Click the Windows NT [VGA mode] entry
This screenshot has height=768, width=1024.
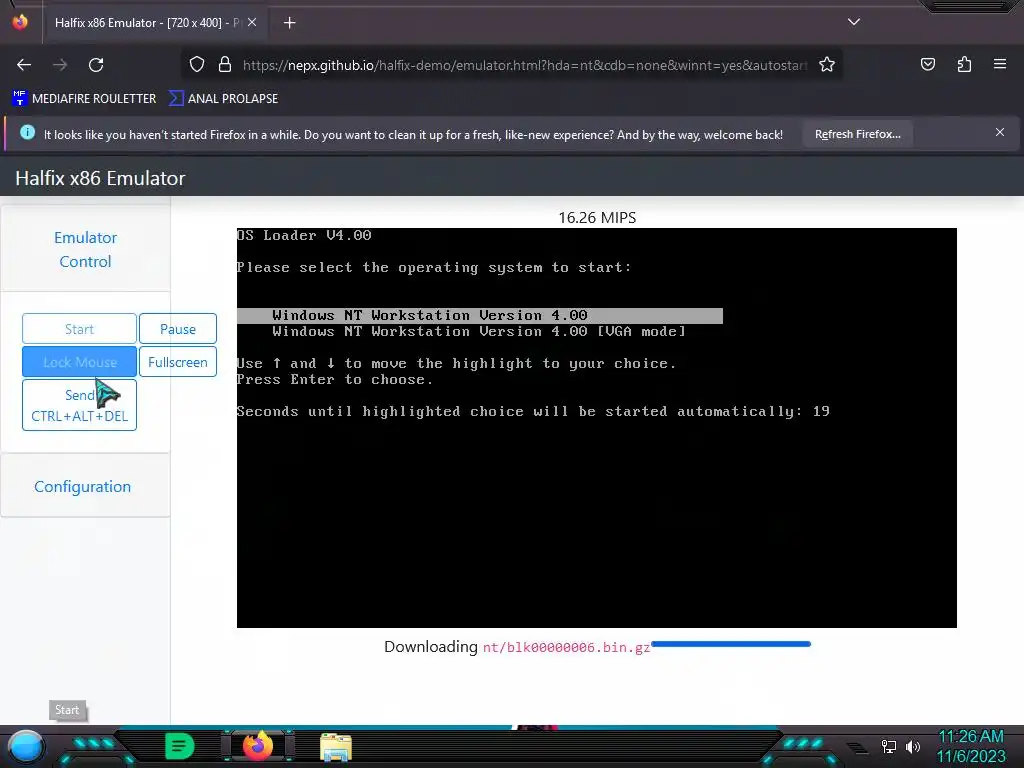coord(479,332)
